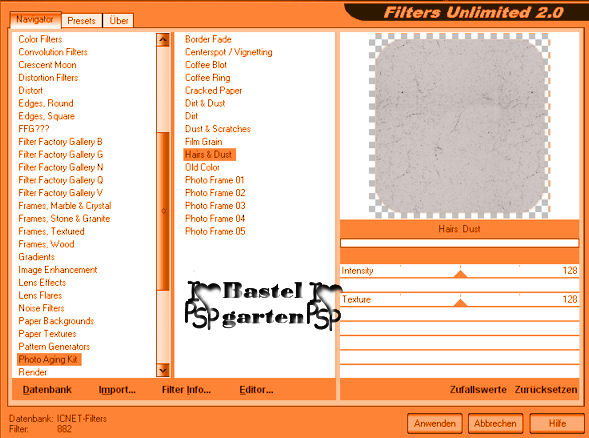The height and width of the screenshot is (438, 589).
Task: Choose the Paper Textures category
Action: pyautogui.click(x=47, y=334)
